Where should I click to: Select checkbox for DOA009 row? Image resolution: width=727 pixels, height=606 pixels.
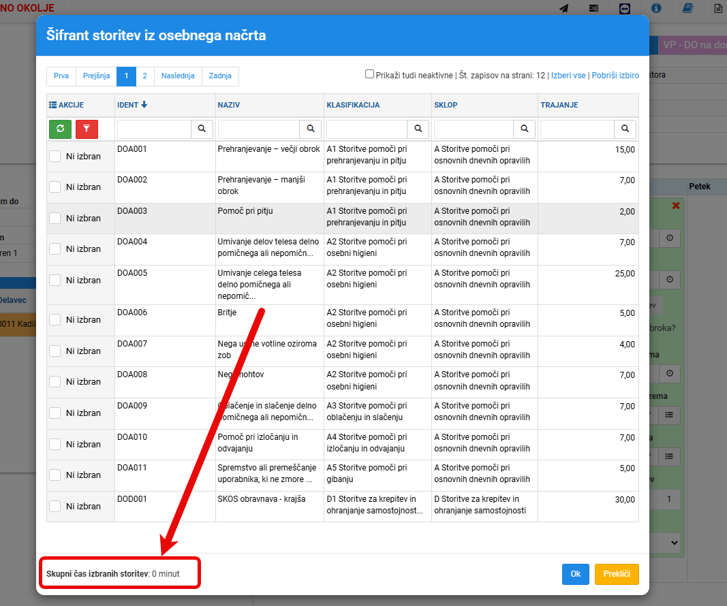(x=55, y=413)
